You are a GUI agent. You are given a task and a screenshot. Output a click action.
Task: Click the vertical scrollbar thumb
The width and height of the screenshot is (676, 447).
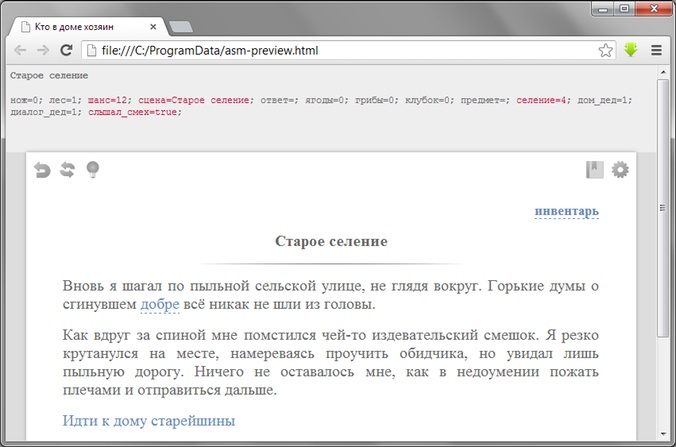[x=663, y=208]
